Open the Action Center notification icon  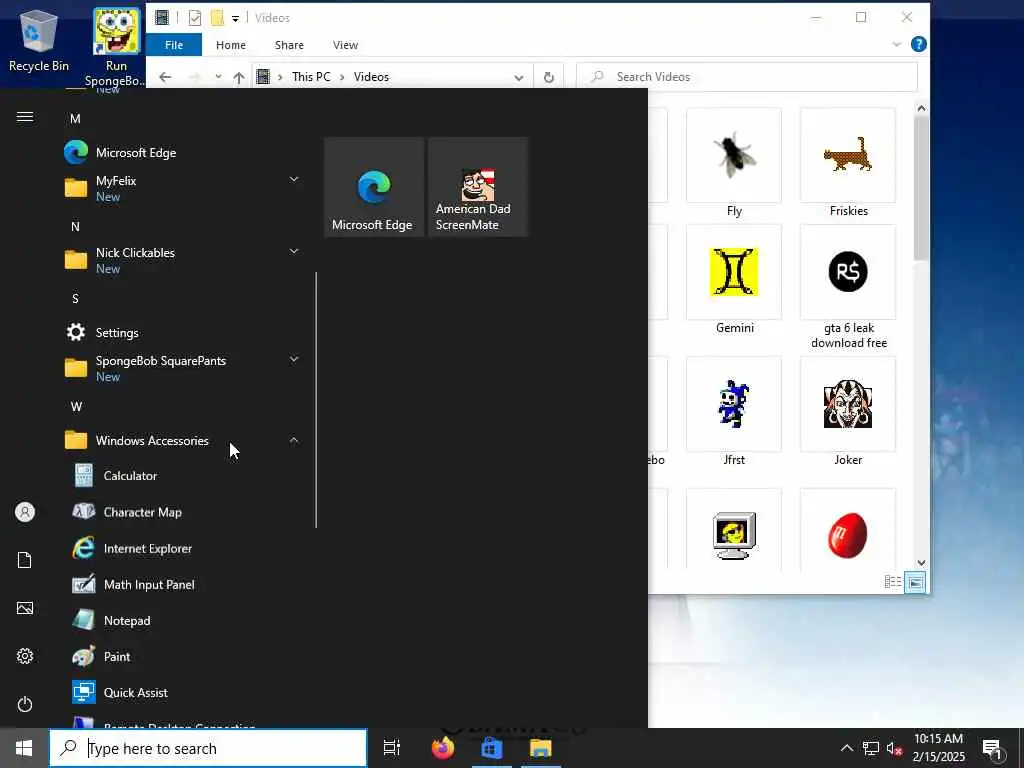coord(993,749)
